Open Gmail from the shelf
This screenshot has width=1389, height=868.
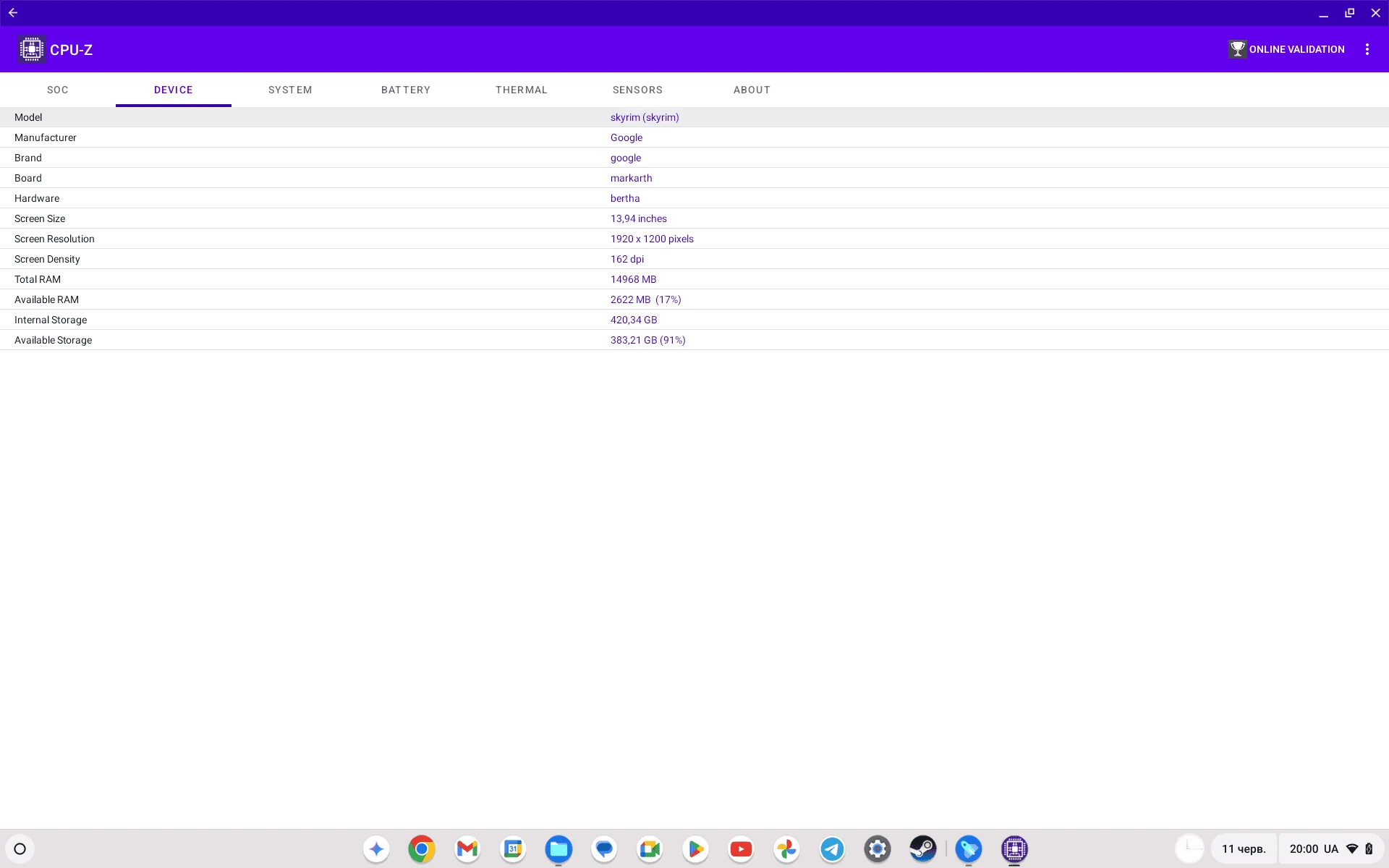467,848
